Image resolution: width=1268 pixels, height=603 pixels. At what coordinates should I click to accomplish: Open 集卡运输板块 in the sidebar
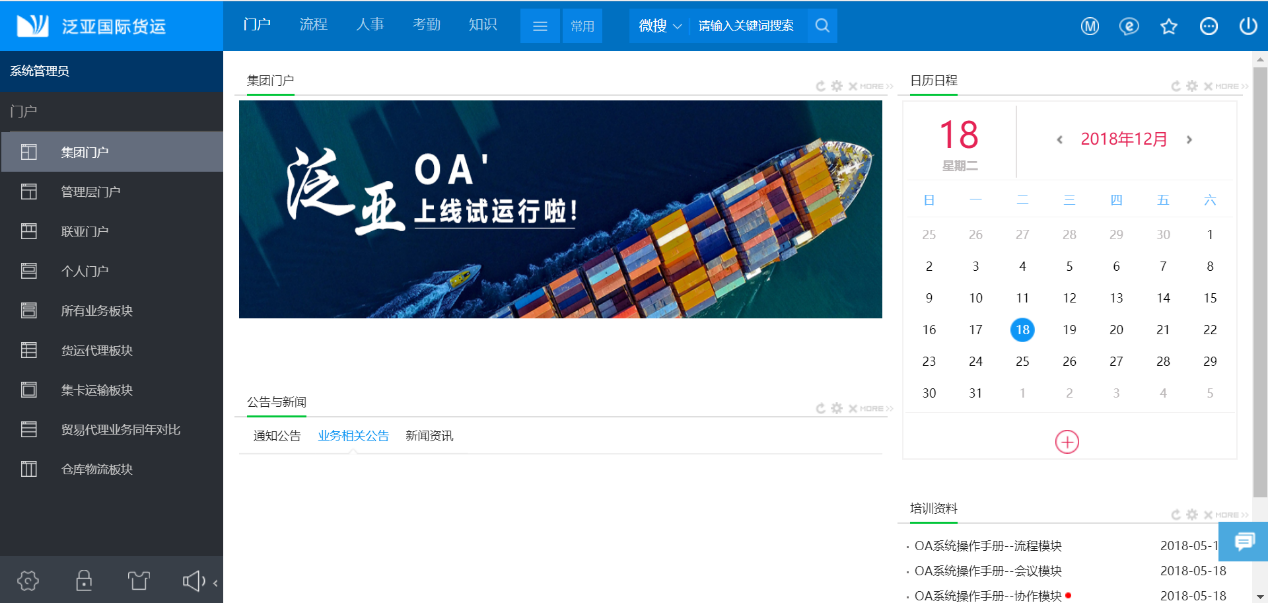111,390
